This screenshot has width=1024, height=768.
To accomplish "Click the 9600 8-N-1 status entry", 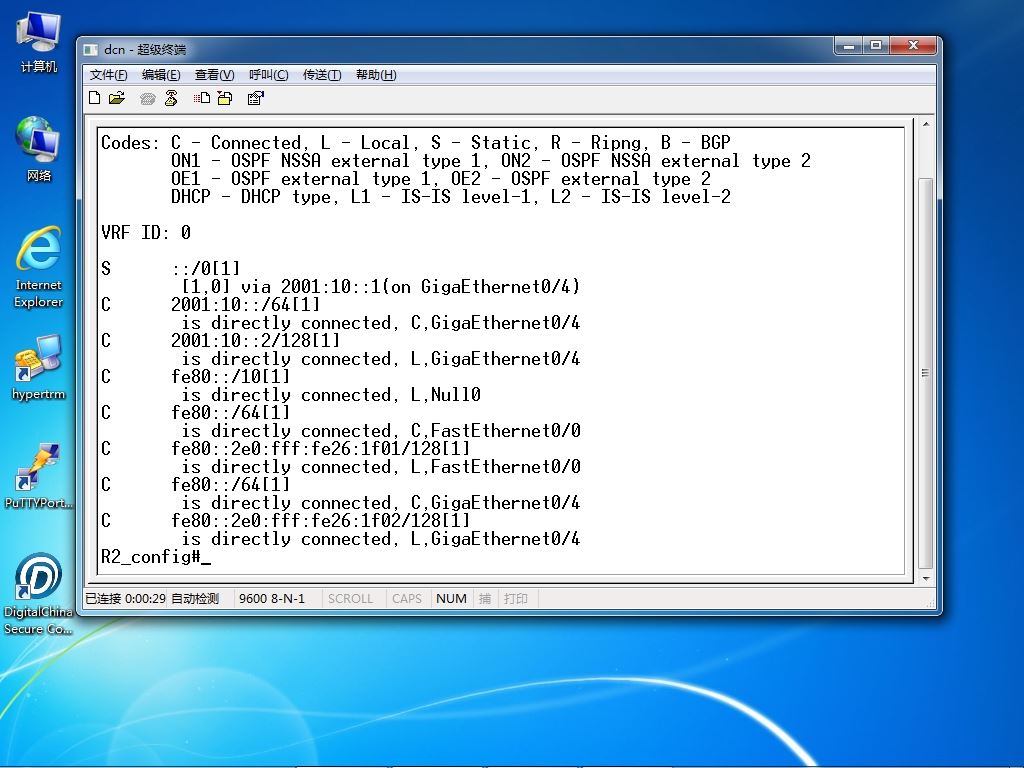I will tap(272, 599).
